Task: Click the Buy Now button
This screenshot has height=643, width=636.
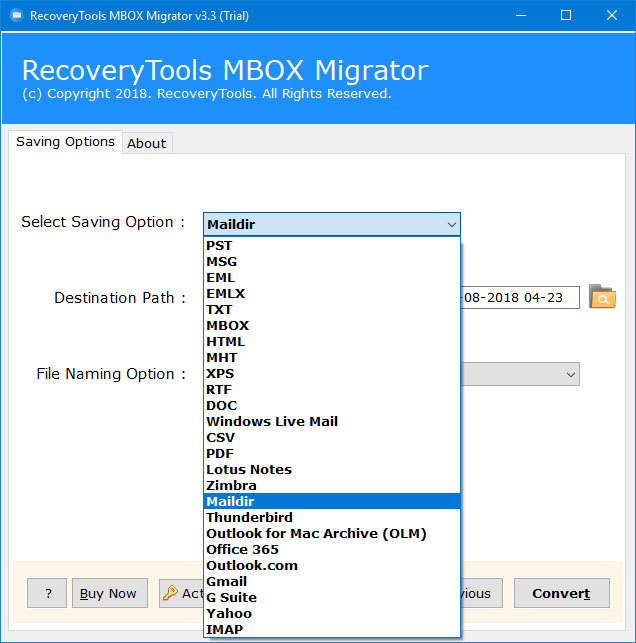Action: 109,593
